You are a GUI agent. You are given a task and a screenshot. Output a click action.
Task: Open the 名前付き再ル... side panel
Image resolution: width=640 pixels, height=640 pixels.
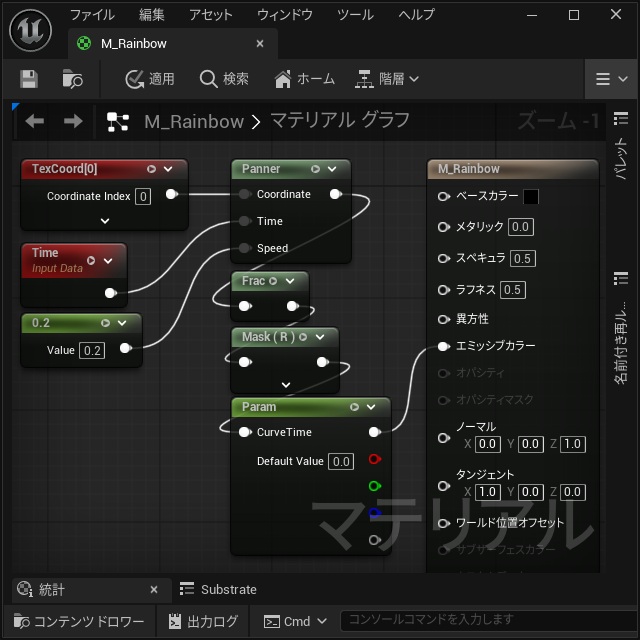pos(621,328)
